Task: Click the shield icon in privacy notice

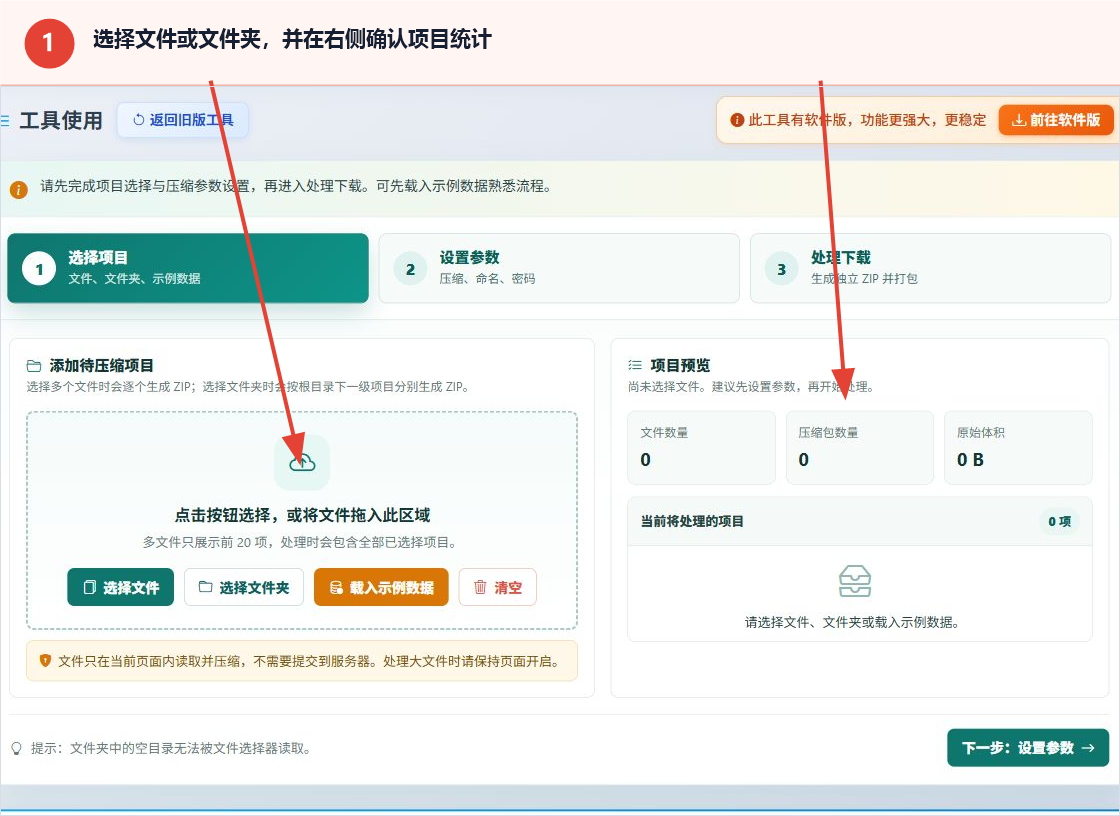Action: pos(45,661)
